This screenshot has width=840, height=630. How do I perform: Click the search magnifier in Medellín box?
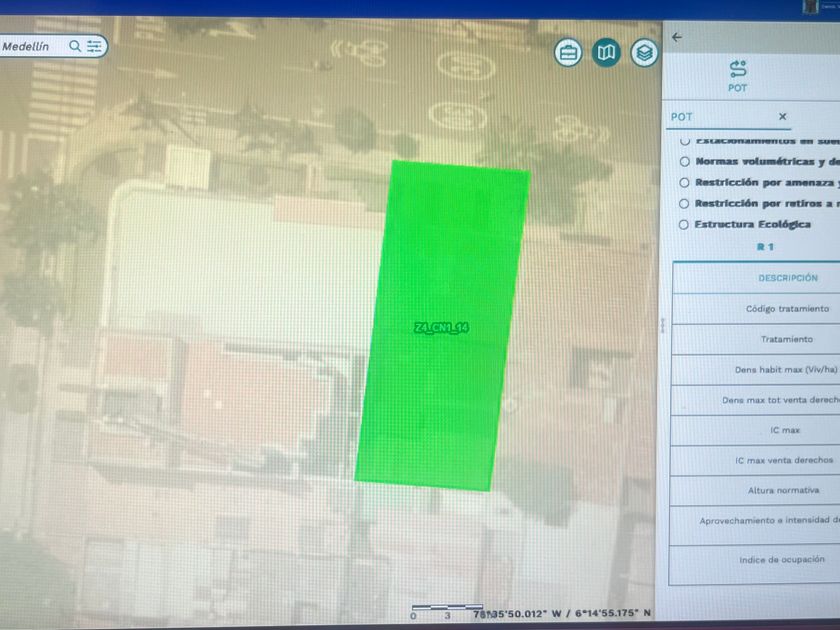pyautogui.click(x=75, y=47)
